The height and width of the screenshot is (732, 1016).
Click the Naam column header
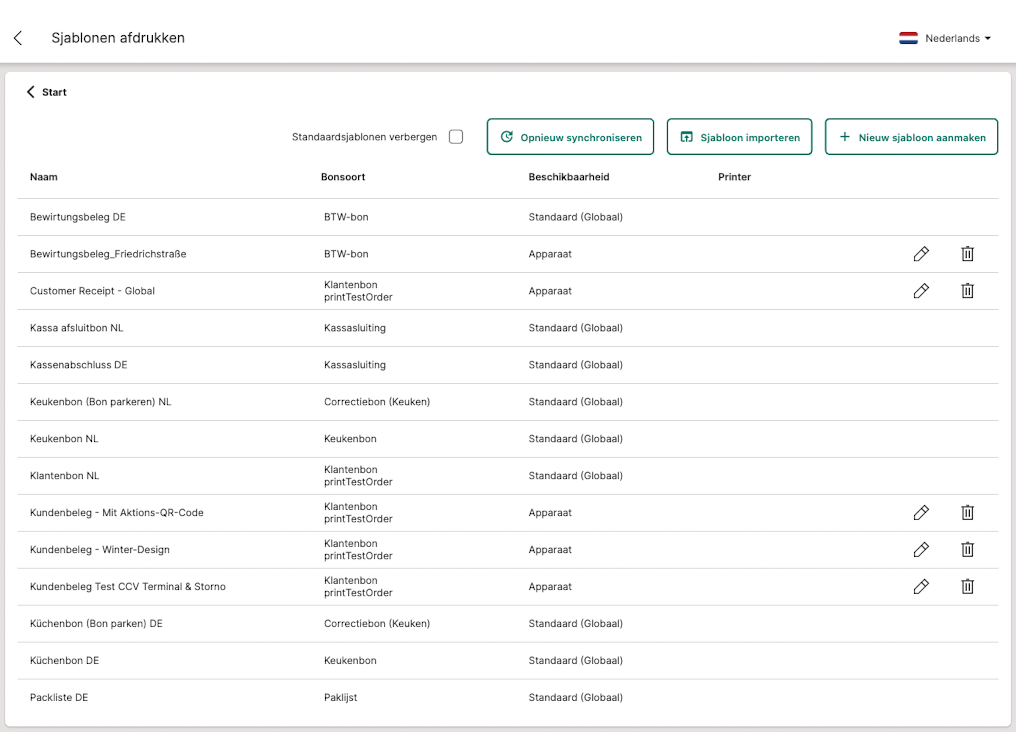pyautogui.click(x=44, y=177)
